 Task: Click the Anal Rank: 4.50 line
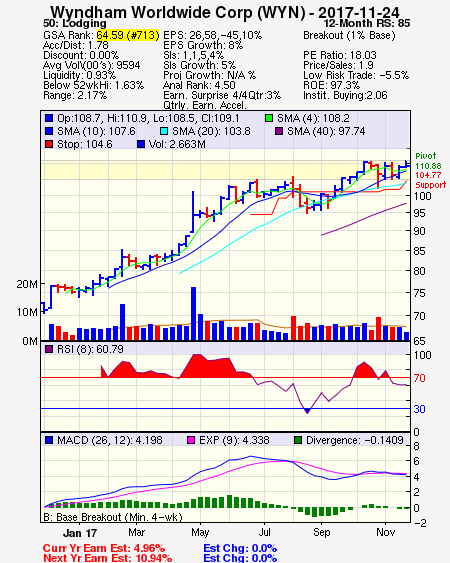[199, 85]
